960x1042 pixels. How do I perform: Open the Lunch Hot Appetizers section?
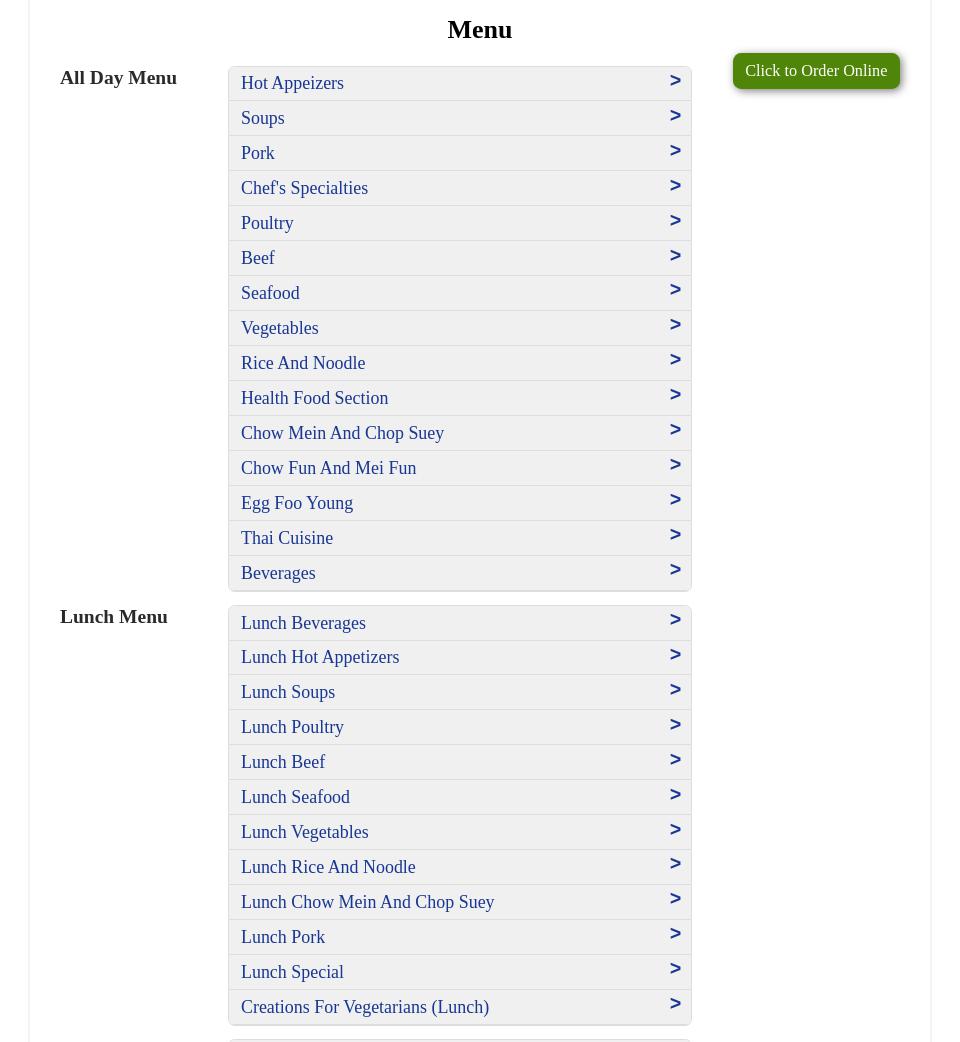pos(320,657)
